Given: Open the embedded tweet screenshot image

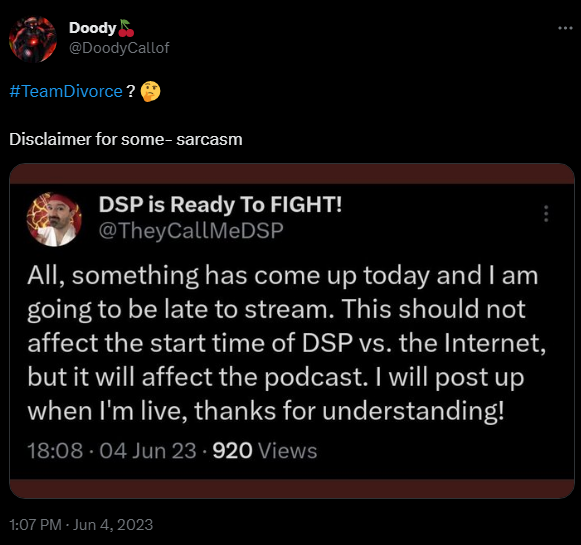Looking at the screenshot, I should (292, 331).
